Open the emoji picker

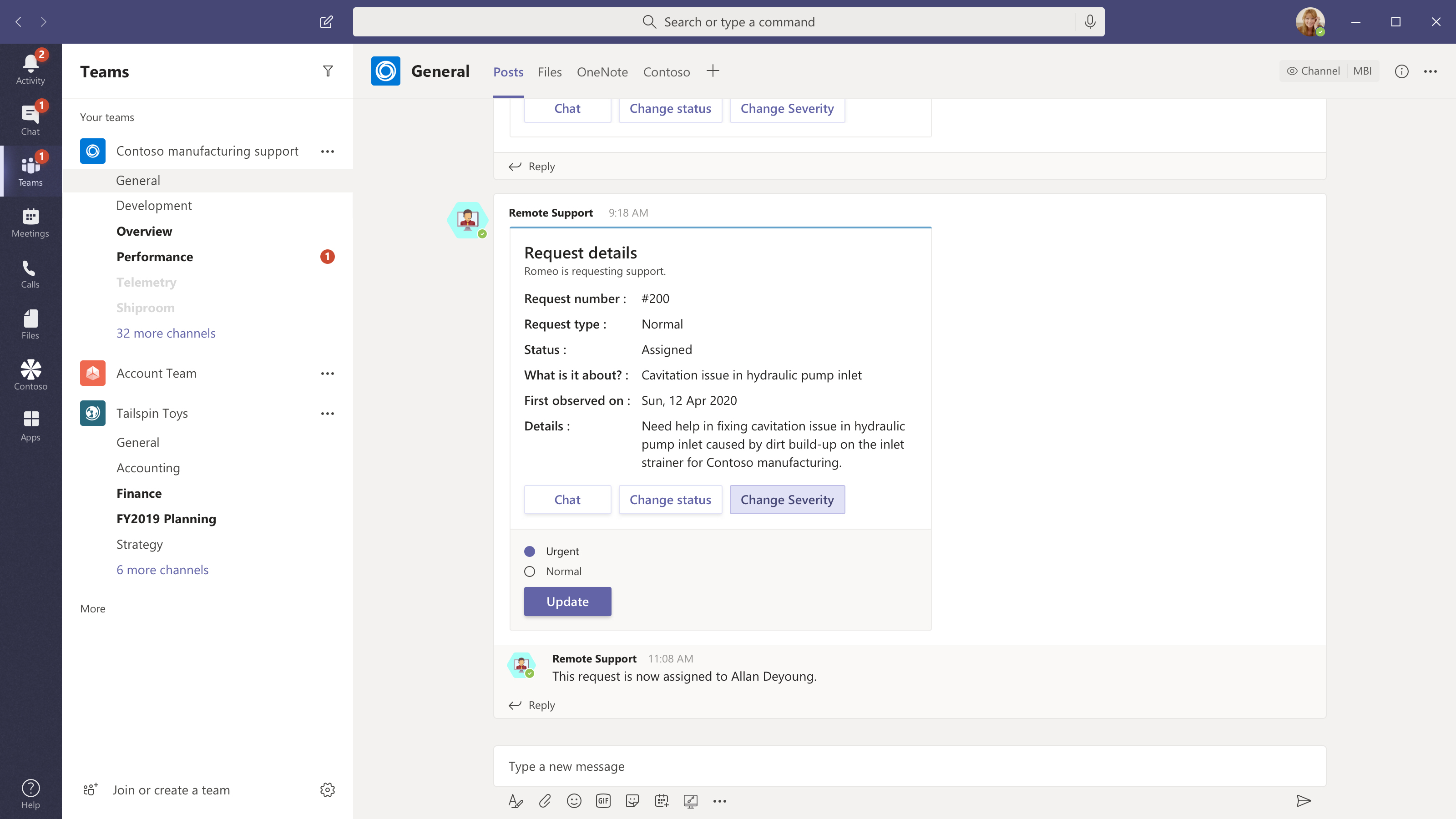(574, 801)
